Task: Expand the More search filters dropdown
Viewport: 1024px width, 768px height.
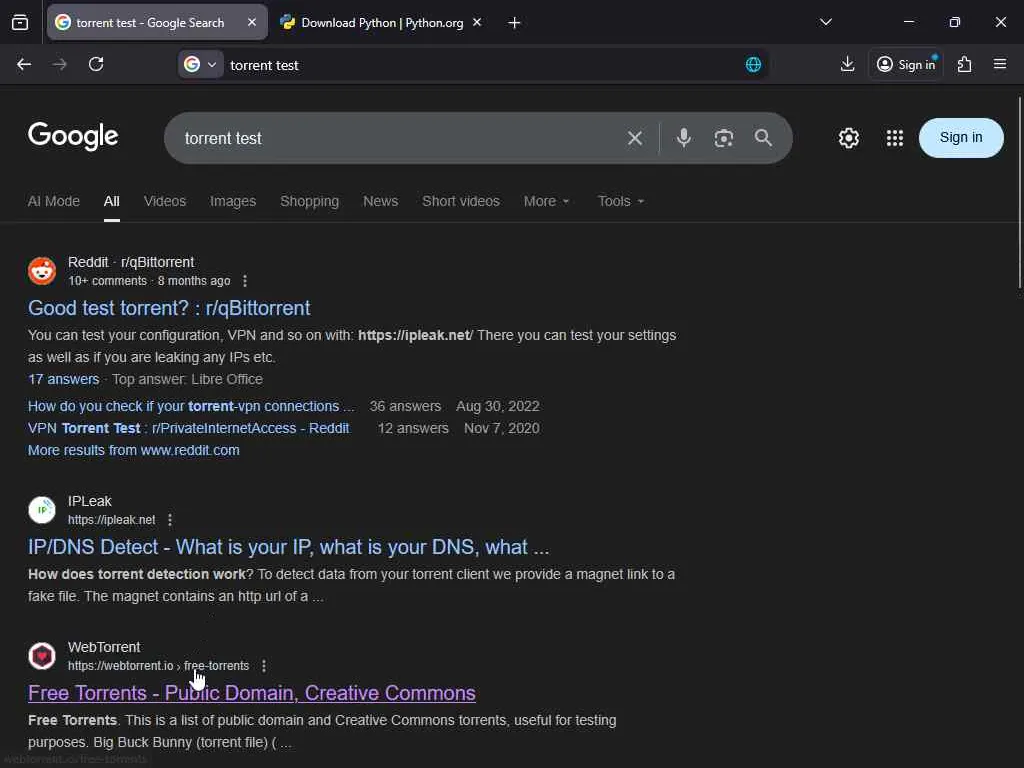Action: [547, 201]
